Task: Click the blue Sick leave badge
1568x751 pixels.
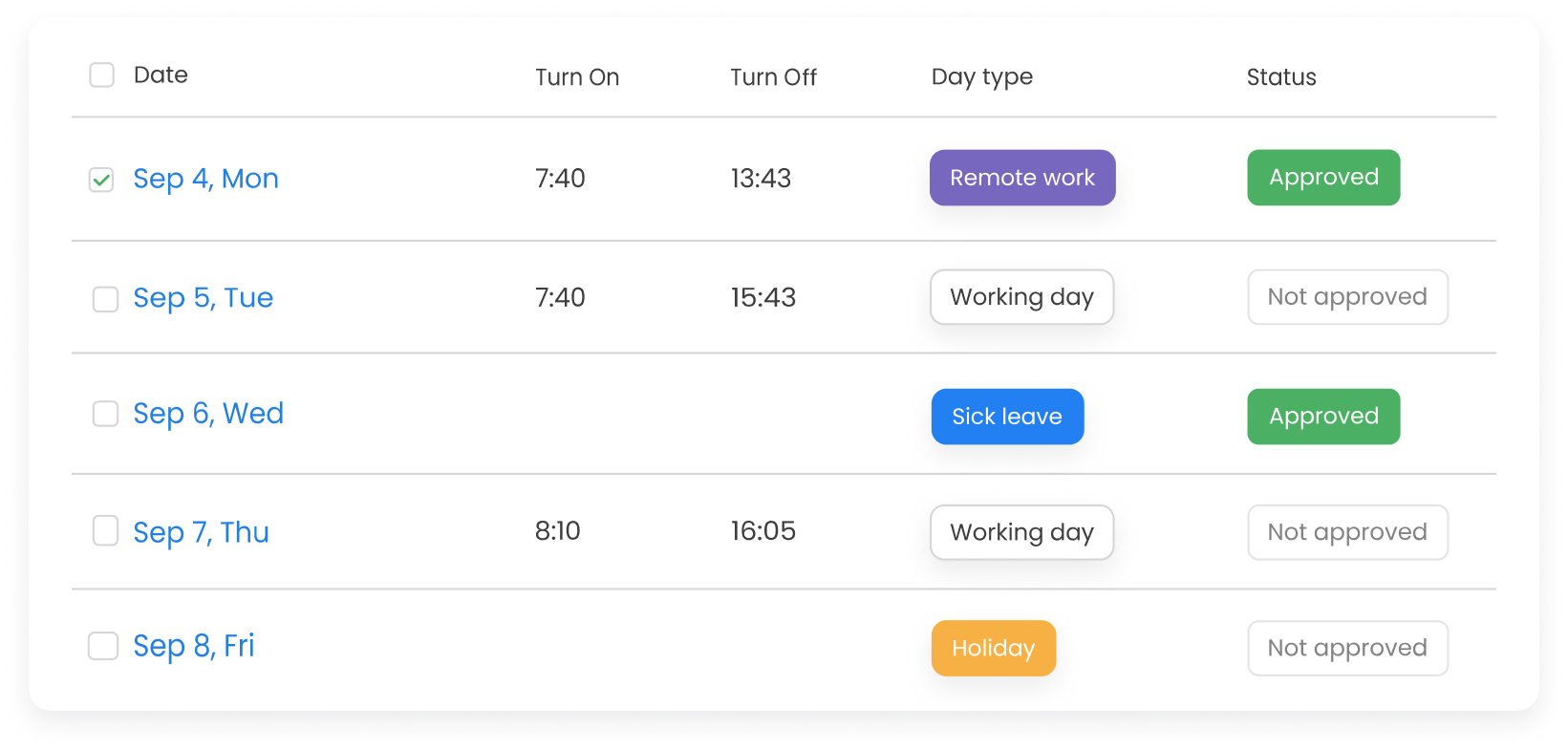Action: click(1007, 417)
